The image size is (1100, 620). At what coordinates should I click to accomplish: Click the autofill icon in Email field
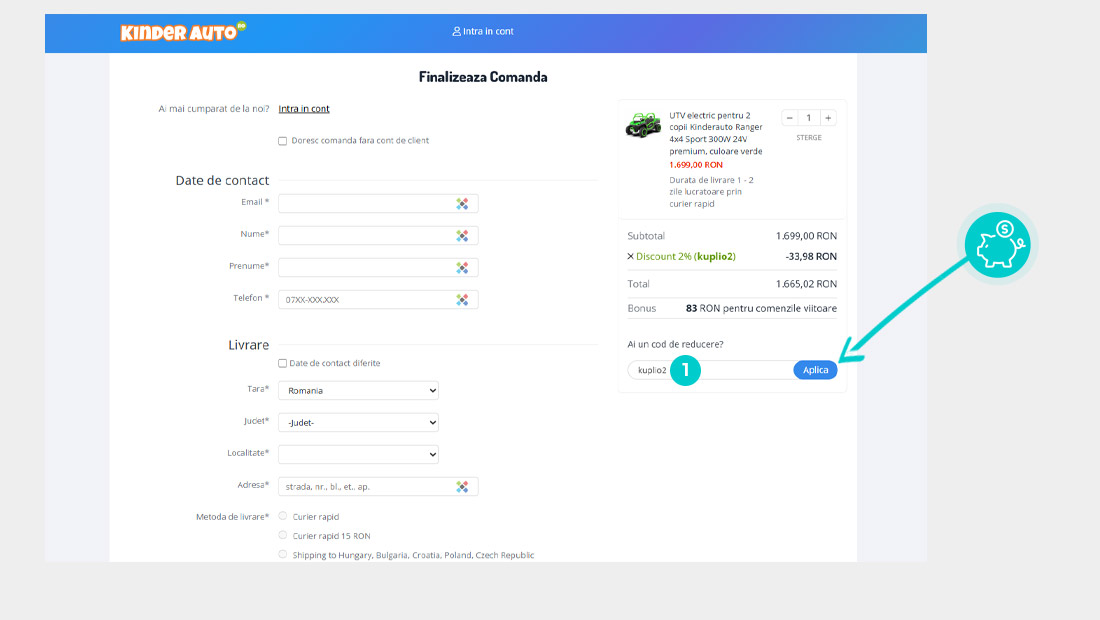[x=462, y=204]
